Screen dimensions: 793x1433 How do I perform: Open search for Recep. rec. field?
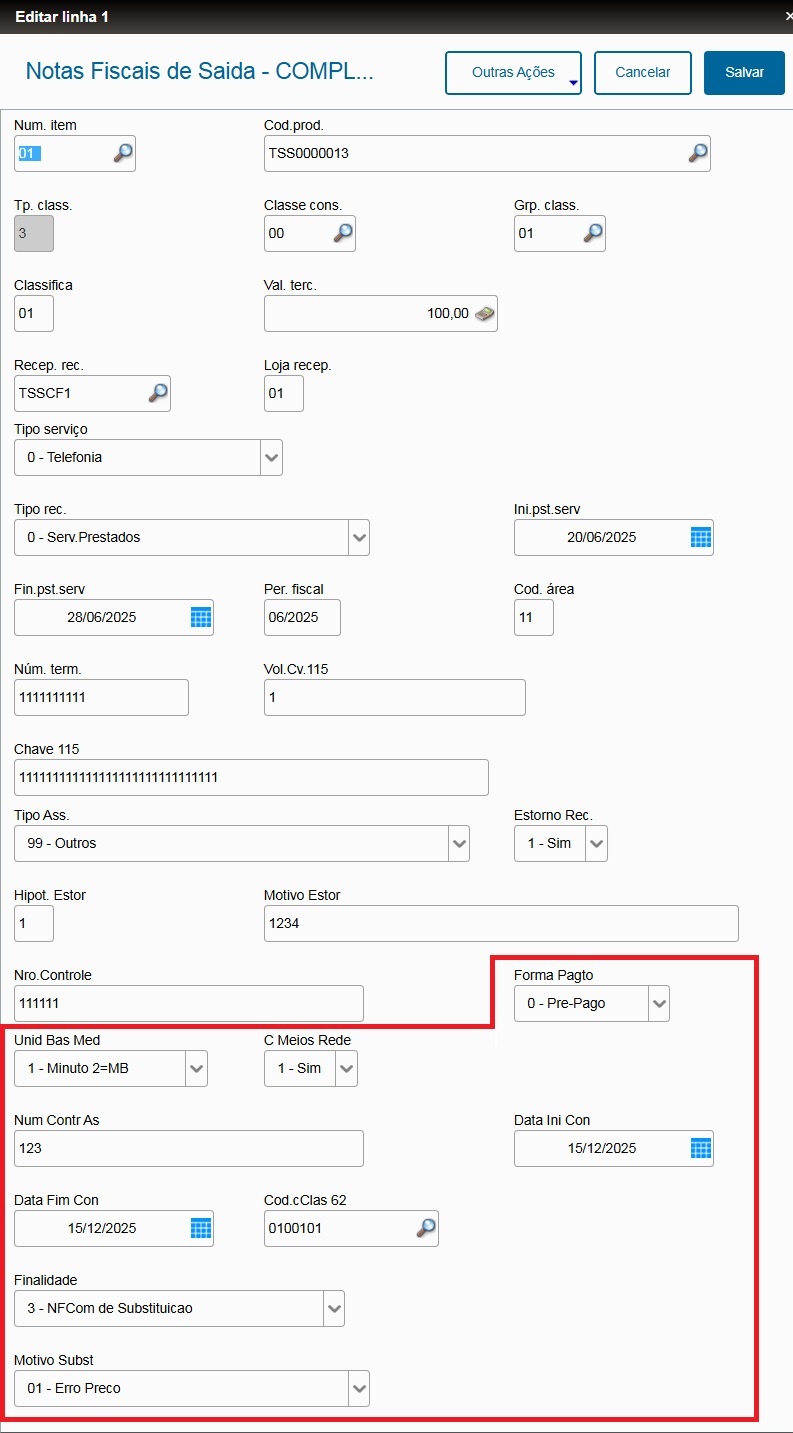pyautogui.click(x=158, y=393)
